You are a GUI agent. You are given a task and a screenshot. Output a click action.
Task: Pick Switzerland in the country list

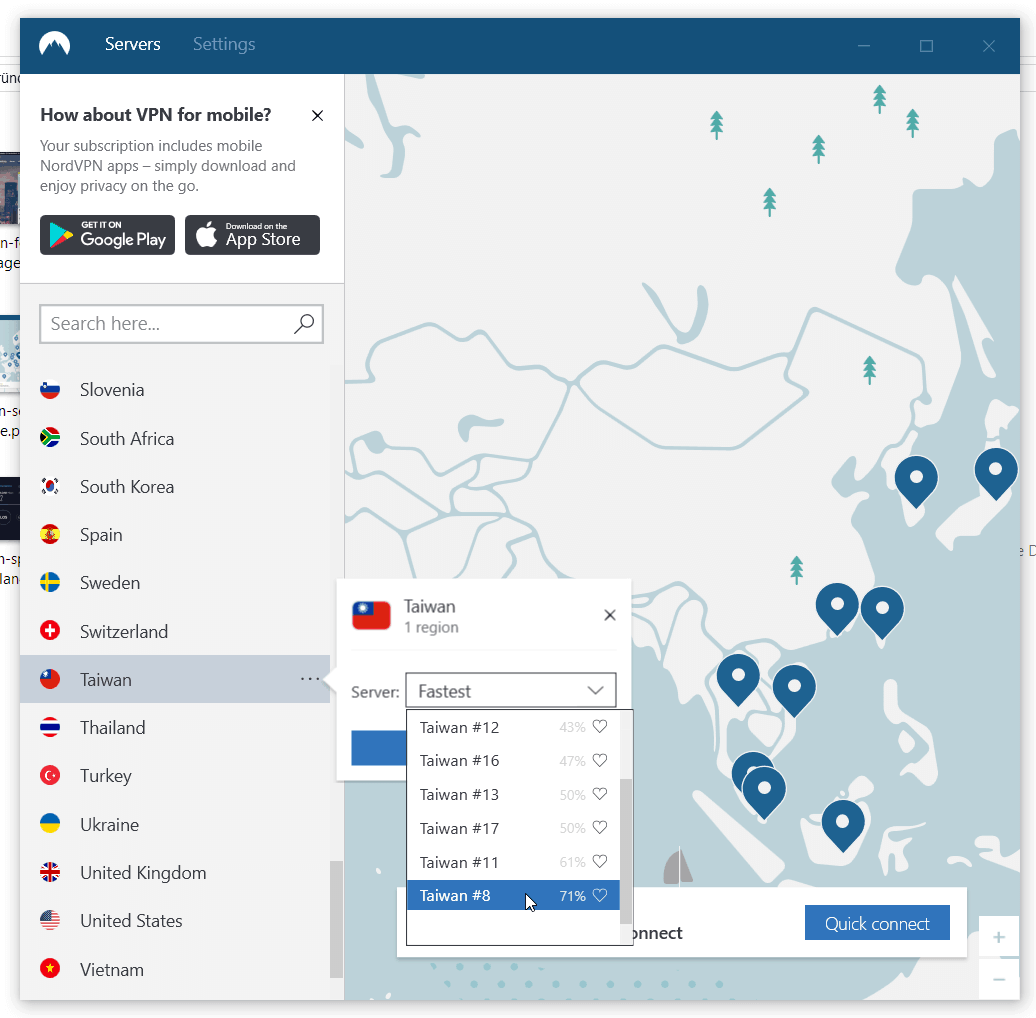click(x=175, y=631)
